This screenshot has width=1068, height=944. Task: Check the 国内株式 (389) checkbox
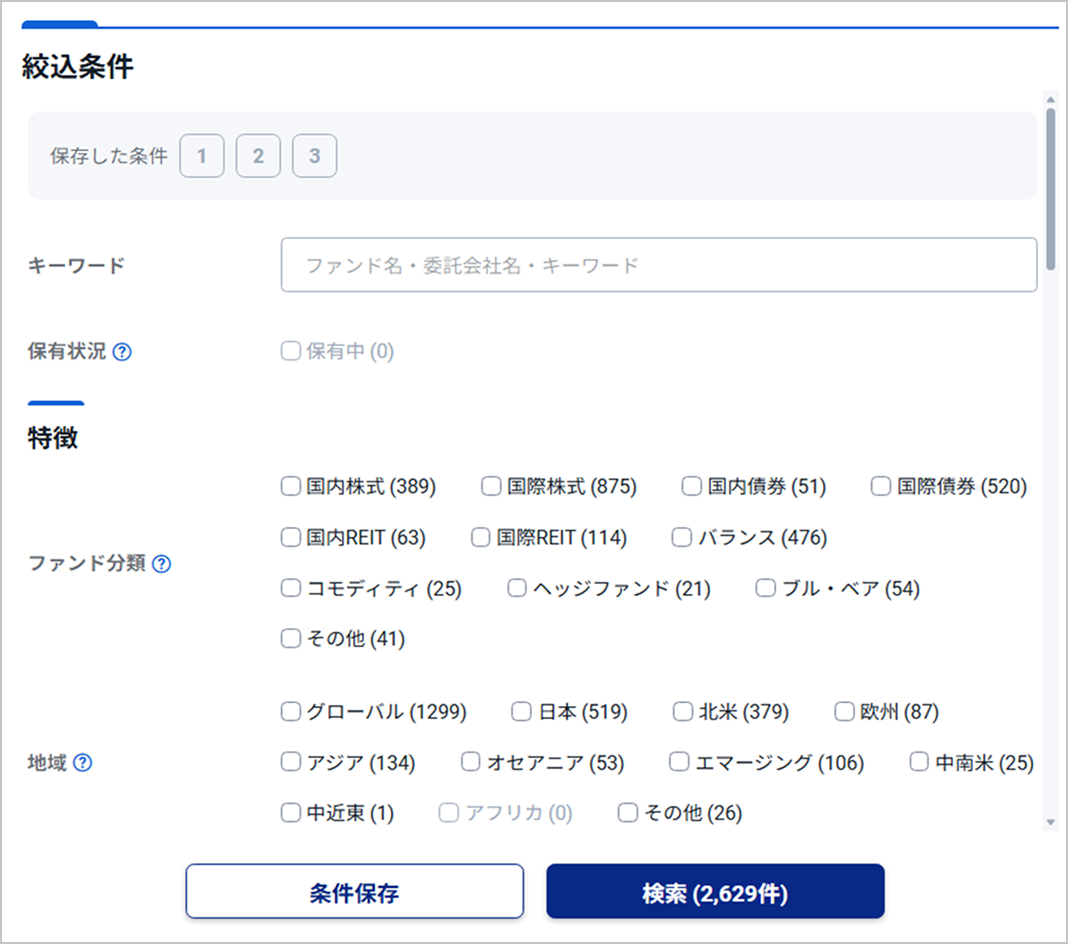pos(291,487)
